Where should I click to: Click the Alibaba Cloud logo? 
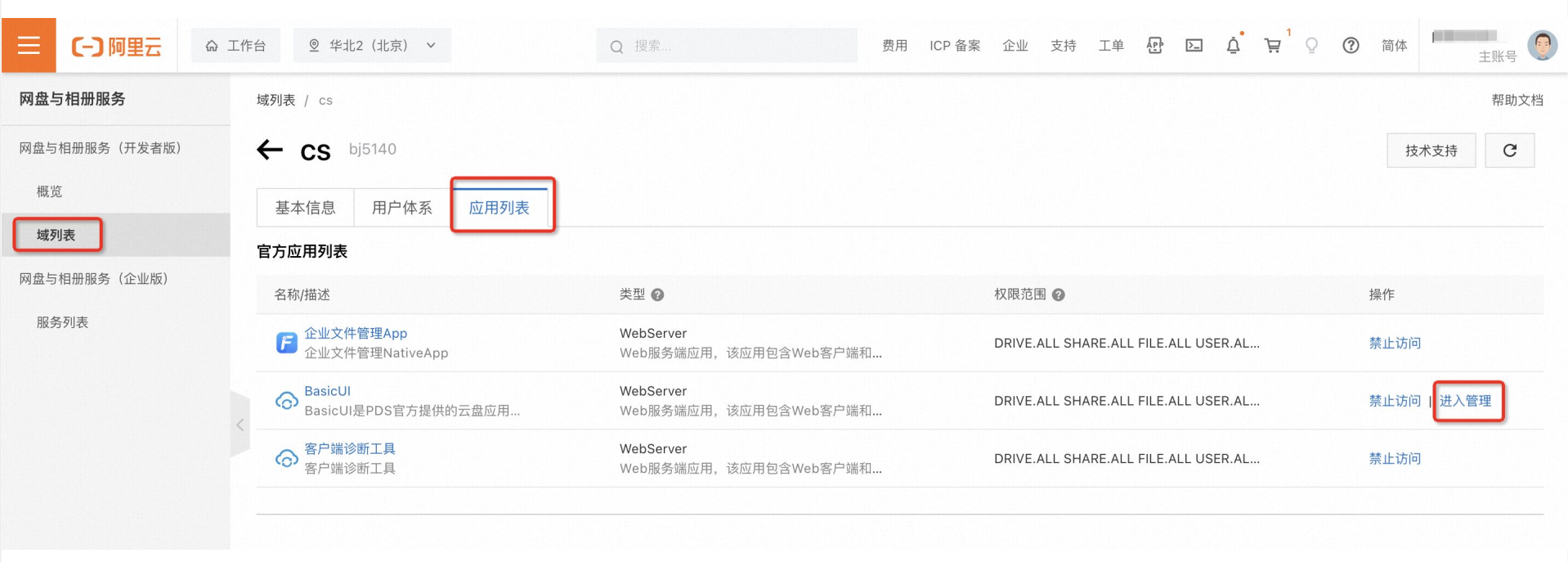coord(116,47)
